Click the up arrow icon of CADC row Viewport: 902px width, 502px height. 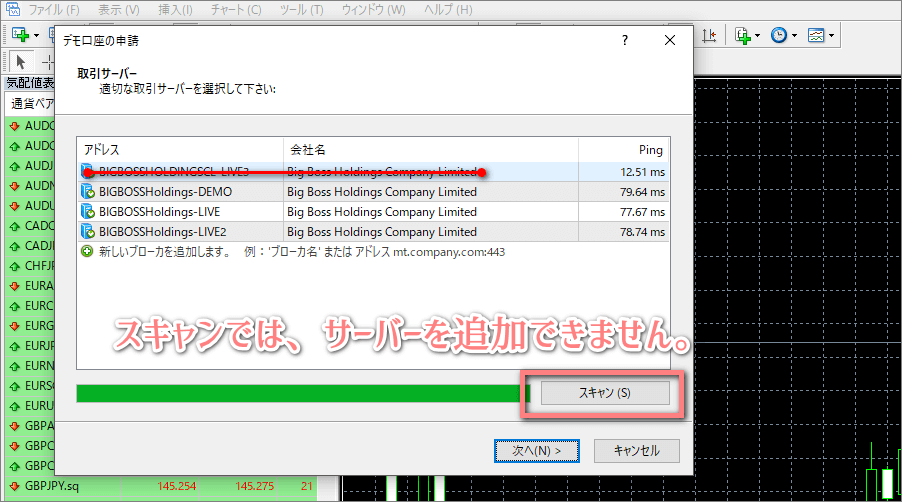15,226
